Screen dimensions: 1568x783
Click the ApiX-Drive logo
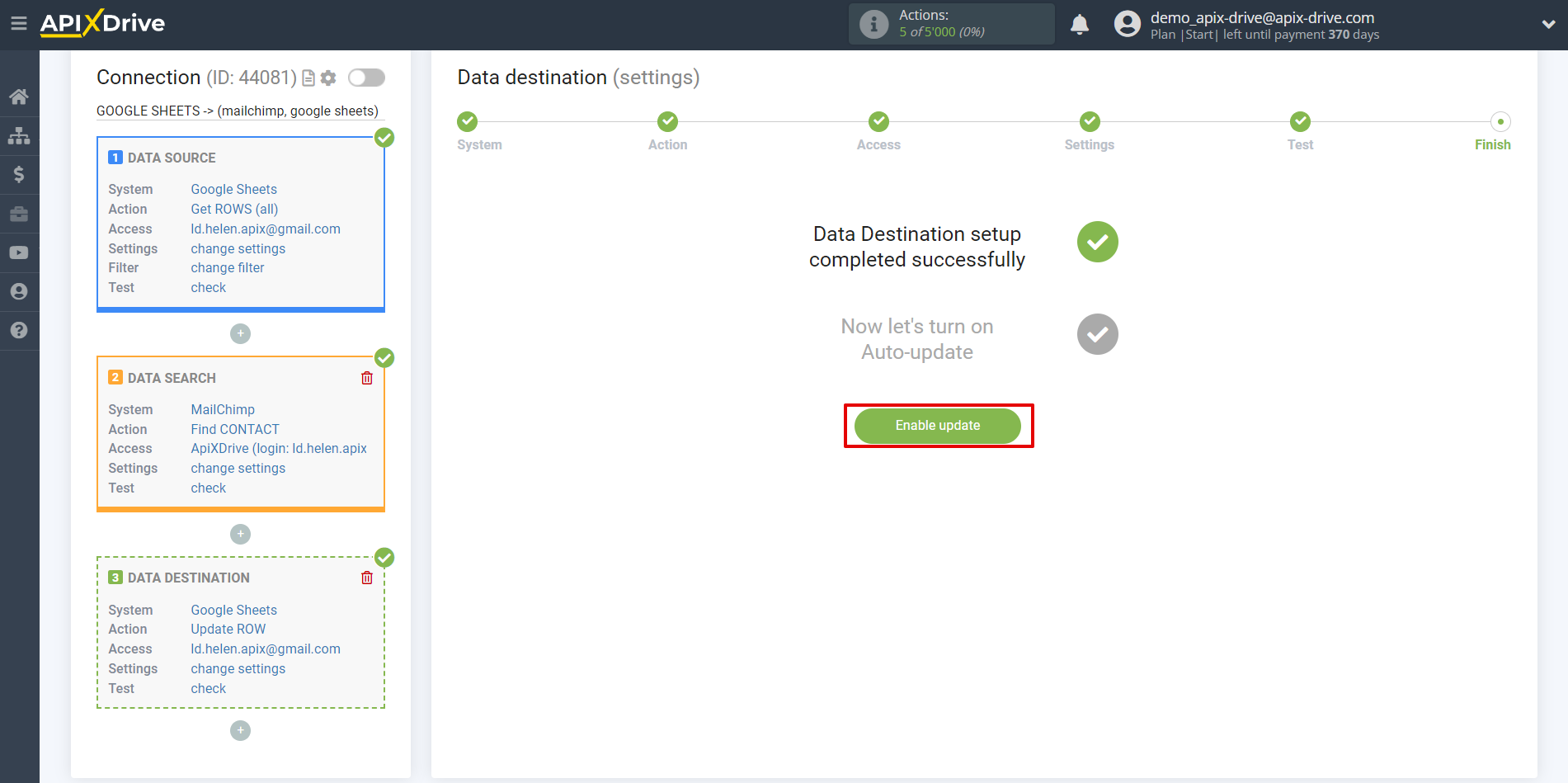point(102,23)
